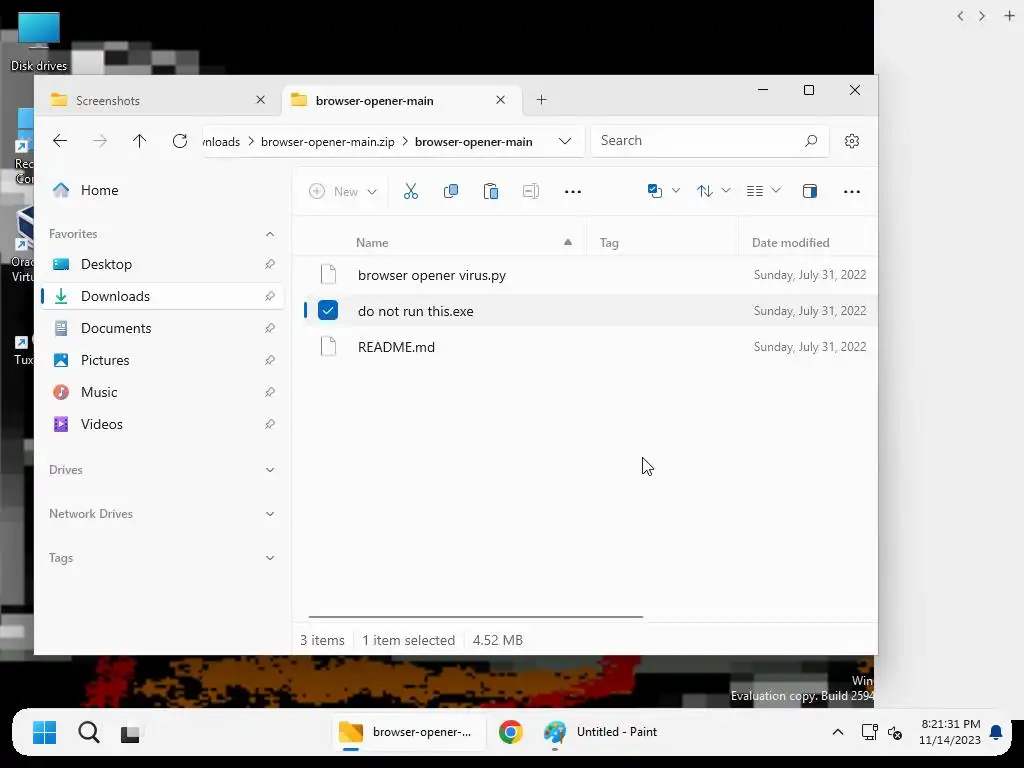
Task: Unpin Videos from Favorites
Action: (270, 424)
